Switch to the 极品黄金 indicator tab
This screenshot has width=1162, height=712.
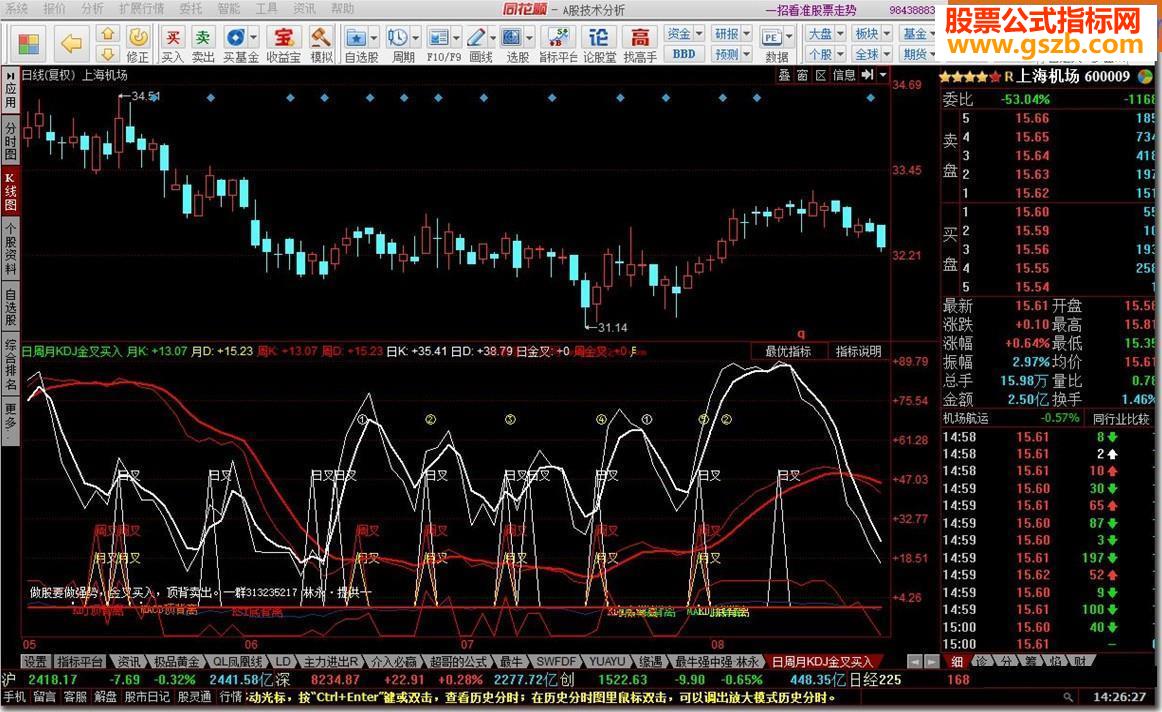pos(176,662)
